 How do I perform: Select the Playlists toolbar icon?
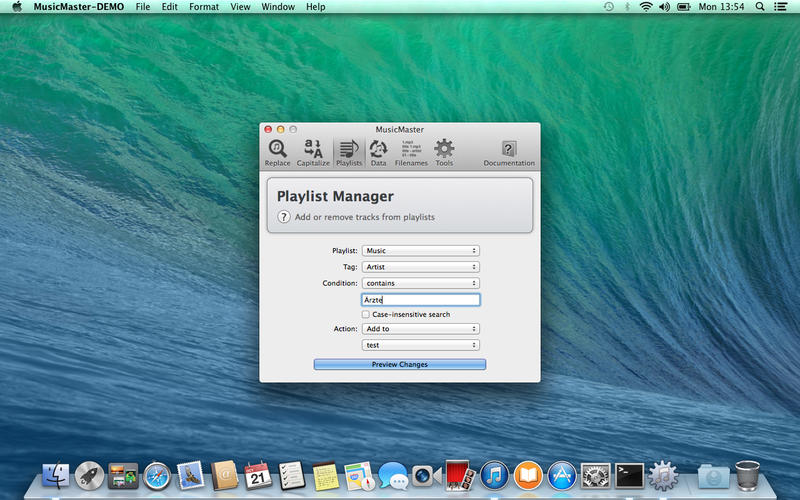pyautogui.click(x=349, y=153)
